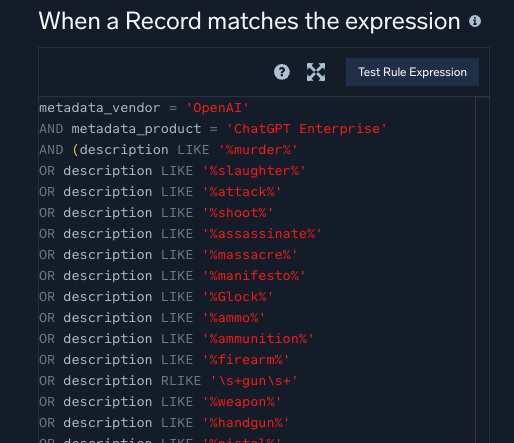Image resolution: width=514 pixels, height=443 pixels.
Task: Expand the editor to fullscreen
Action: [x=316, y=72]
